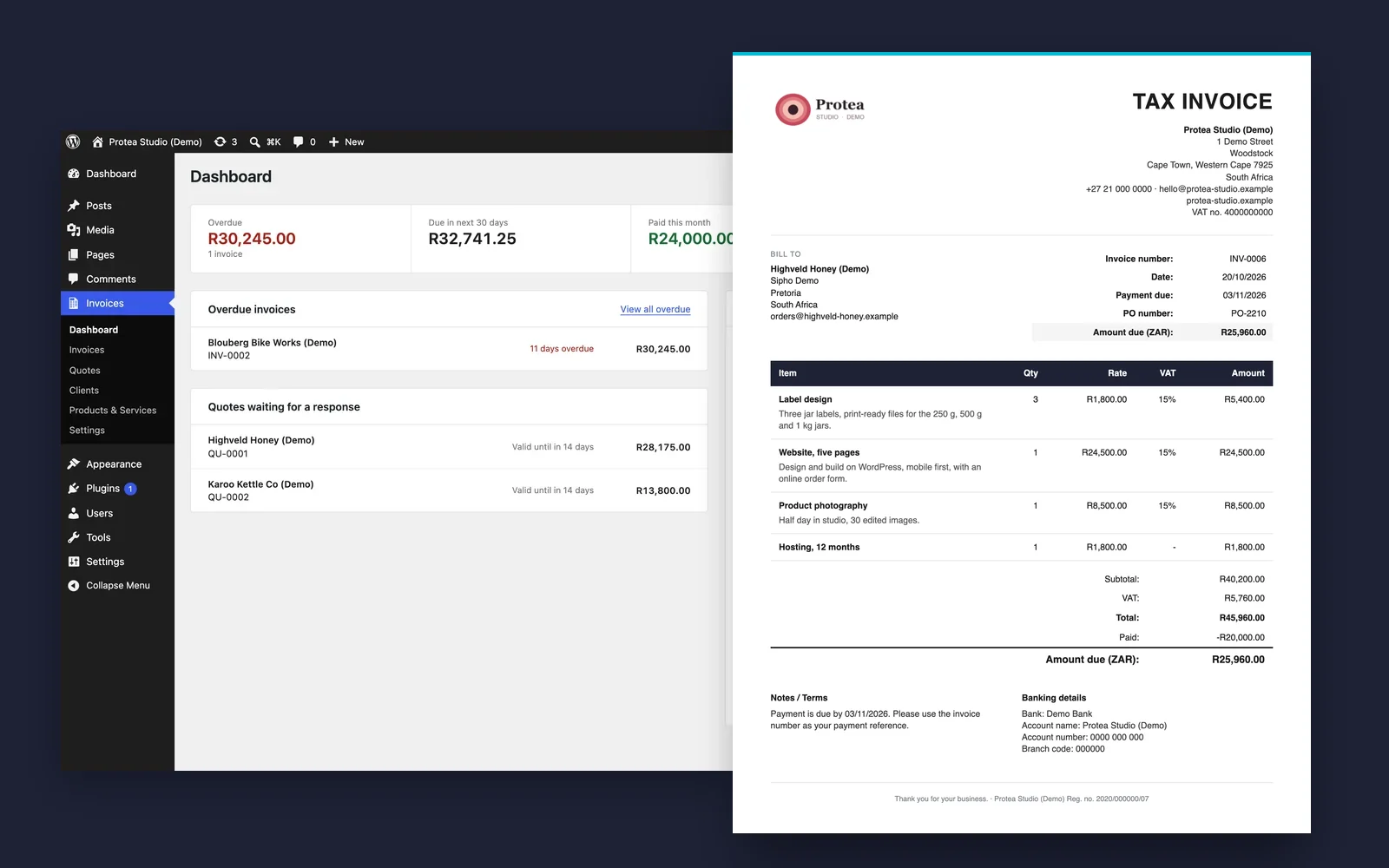Screen dimensions: 1389x868
Task: Click the Protea logo on the invoice
Action: (820, 109)
